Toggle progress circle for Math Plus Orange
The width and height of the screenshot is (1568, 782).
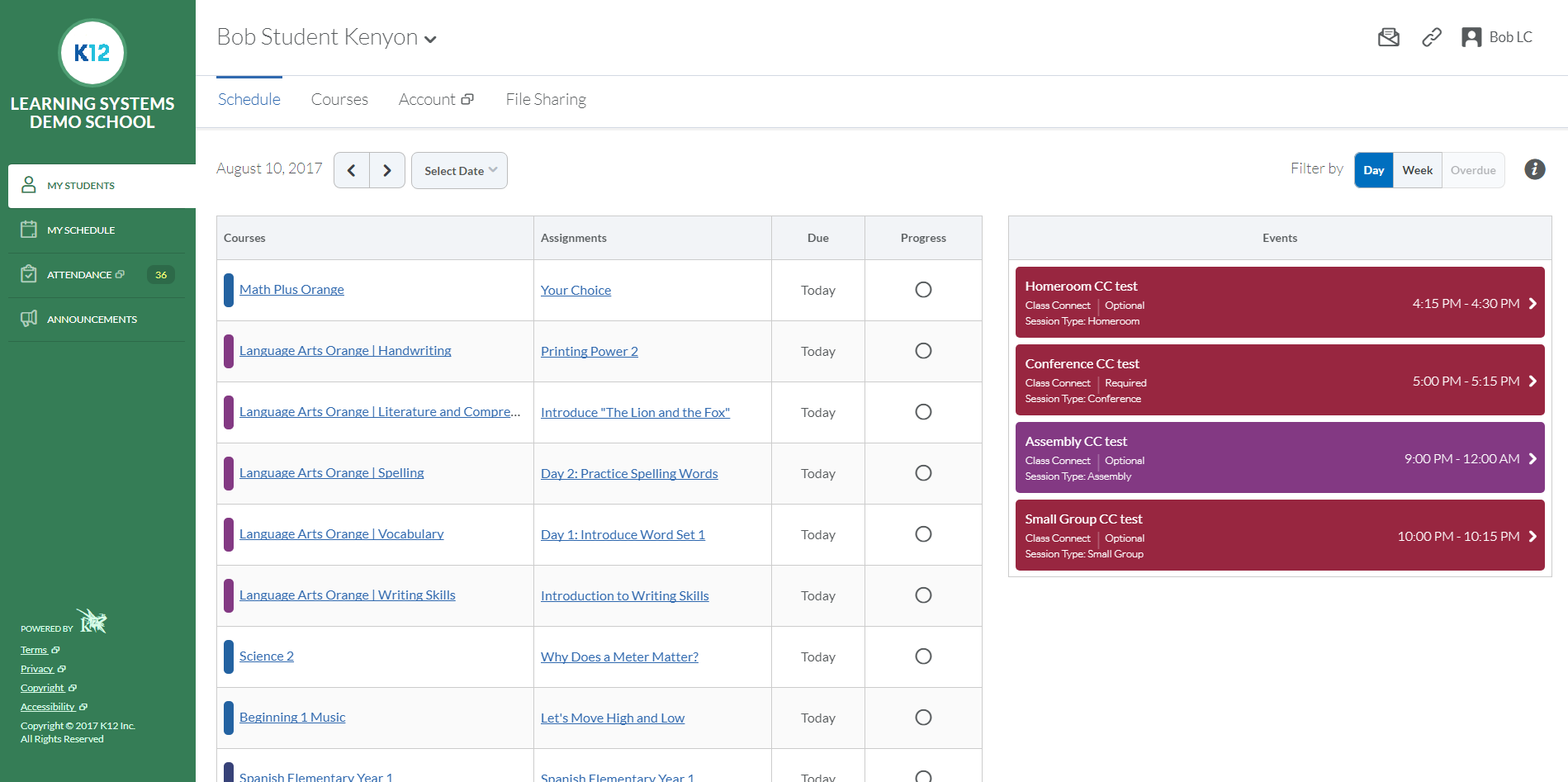pos(923,290)
